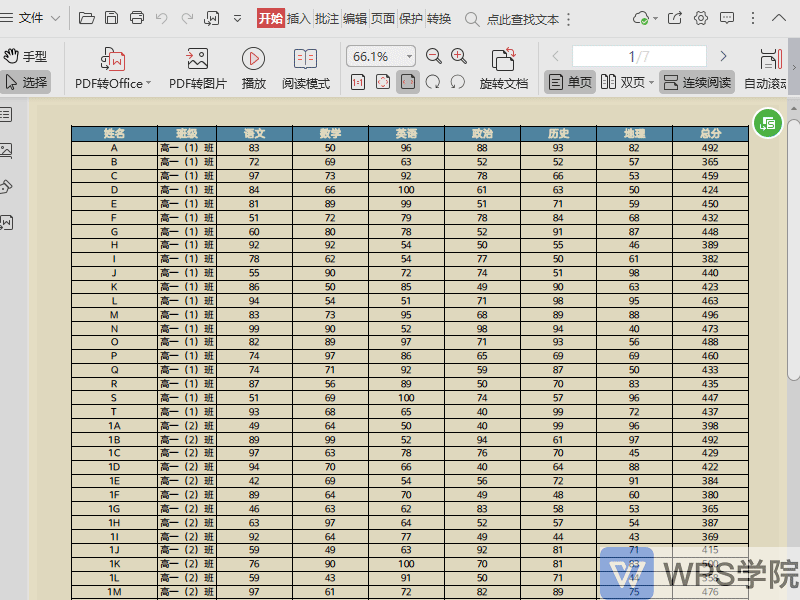Image resolution: width=800 pixels, height=600 pixels.
Task: Open 阅读模式 reading mode
Action: [305, 60]
